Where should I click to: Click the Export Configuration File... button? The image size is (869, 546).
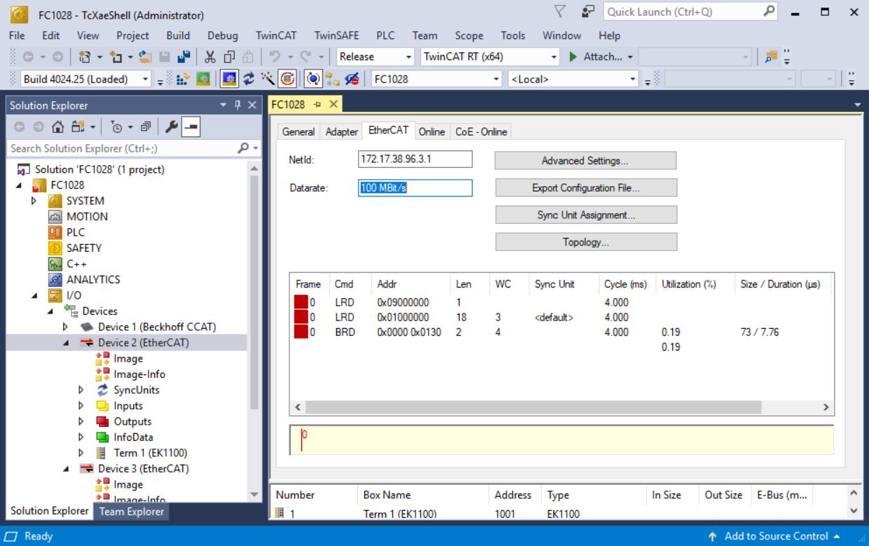586,188
